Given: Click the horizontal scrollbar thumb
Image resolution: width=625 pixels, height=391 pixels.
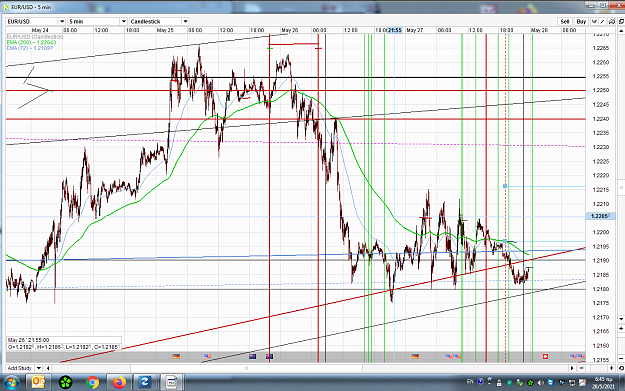Looking at the screenshot, I should pyautogui.click(x=246, y=368).
